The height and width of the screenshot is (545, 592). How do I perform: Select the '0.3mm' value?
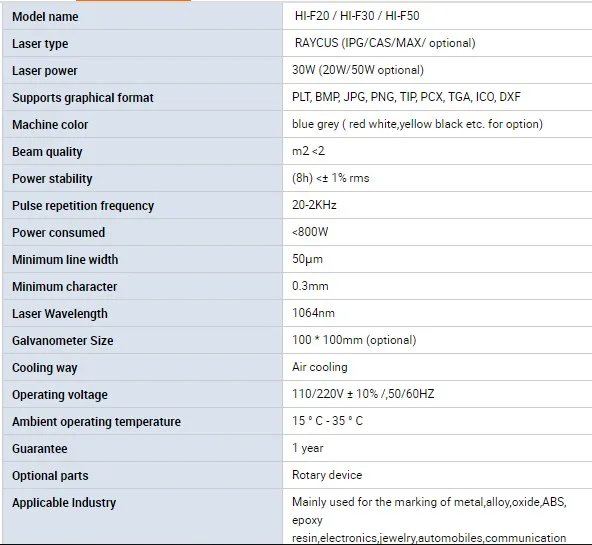click(x=310, y=286)
